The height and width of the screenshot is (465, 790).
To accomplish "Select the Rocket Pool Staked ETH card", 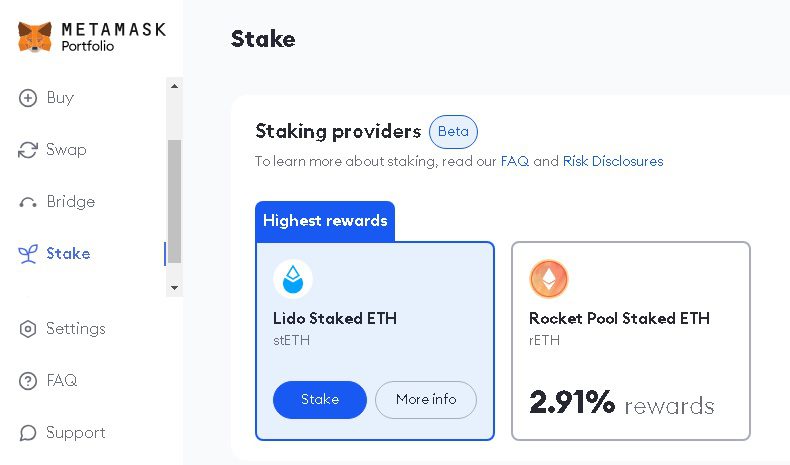I will coord(630,340).
